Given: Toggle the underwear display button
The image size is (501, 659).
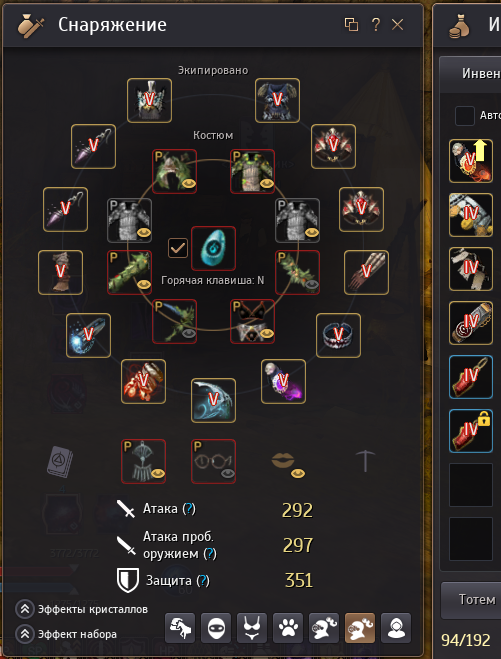Looking at the screenshot, I should coord(252,628).
